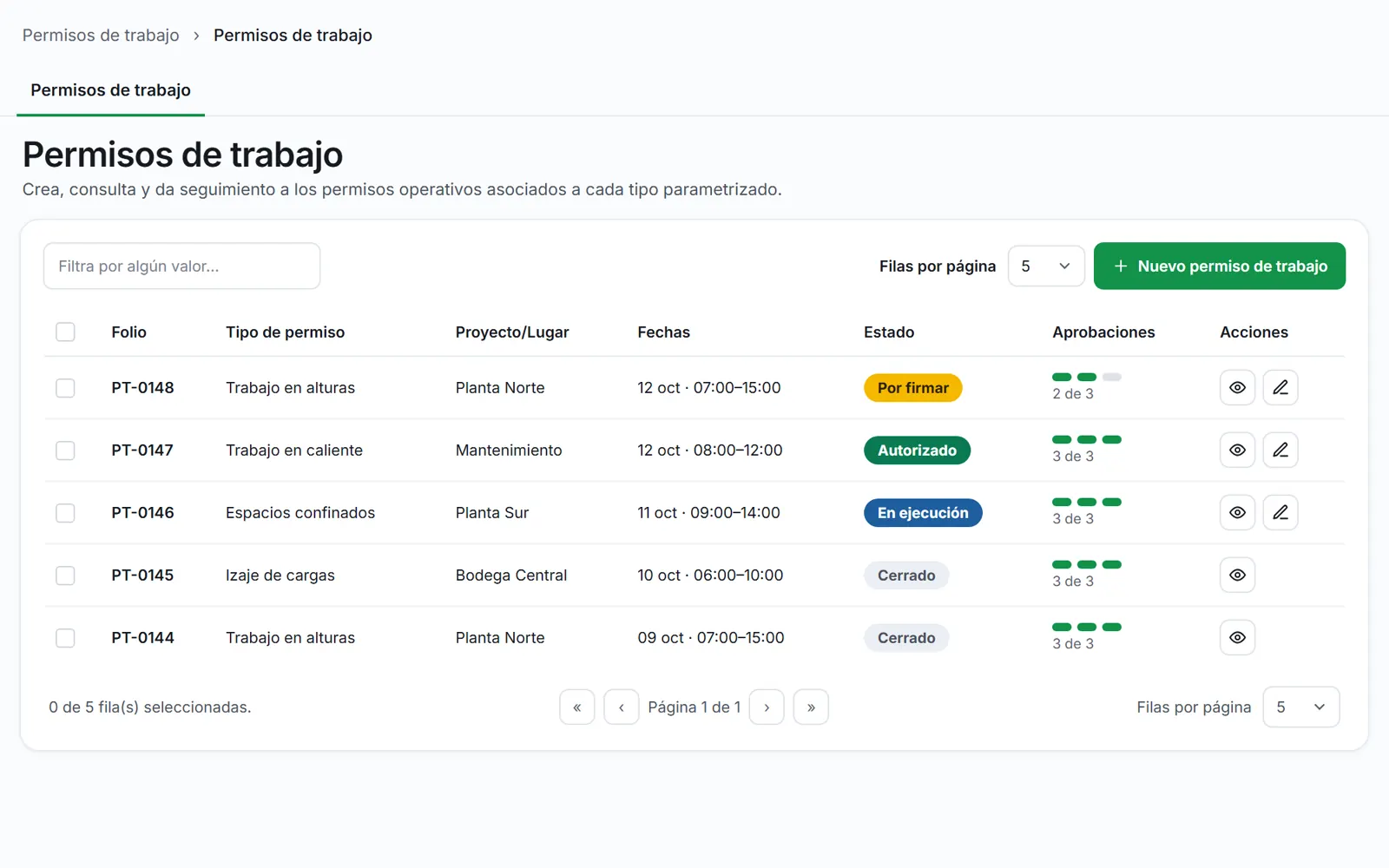1389x868 pixels.
Task: Click the PT-0145 Cerrado status badge
Action: click(x=906, y=575)
